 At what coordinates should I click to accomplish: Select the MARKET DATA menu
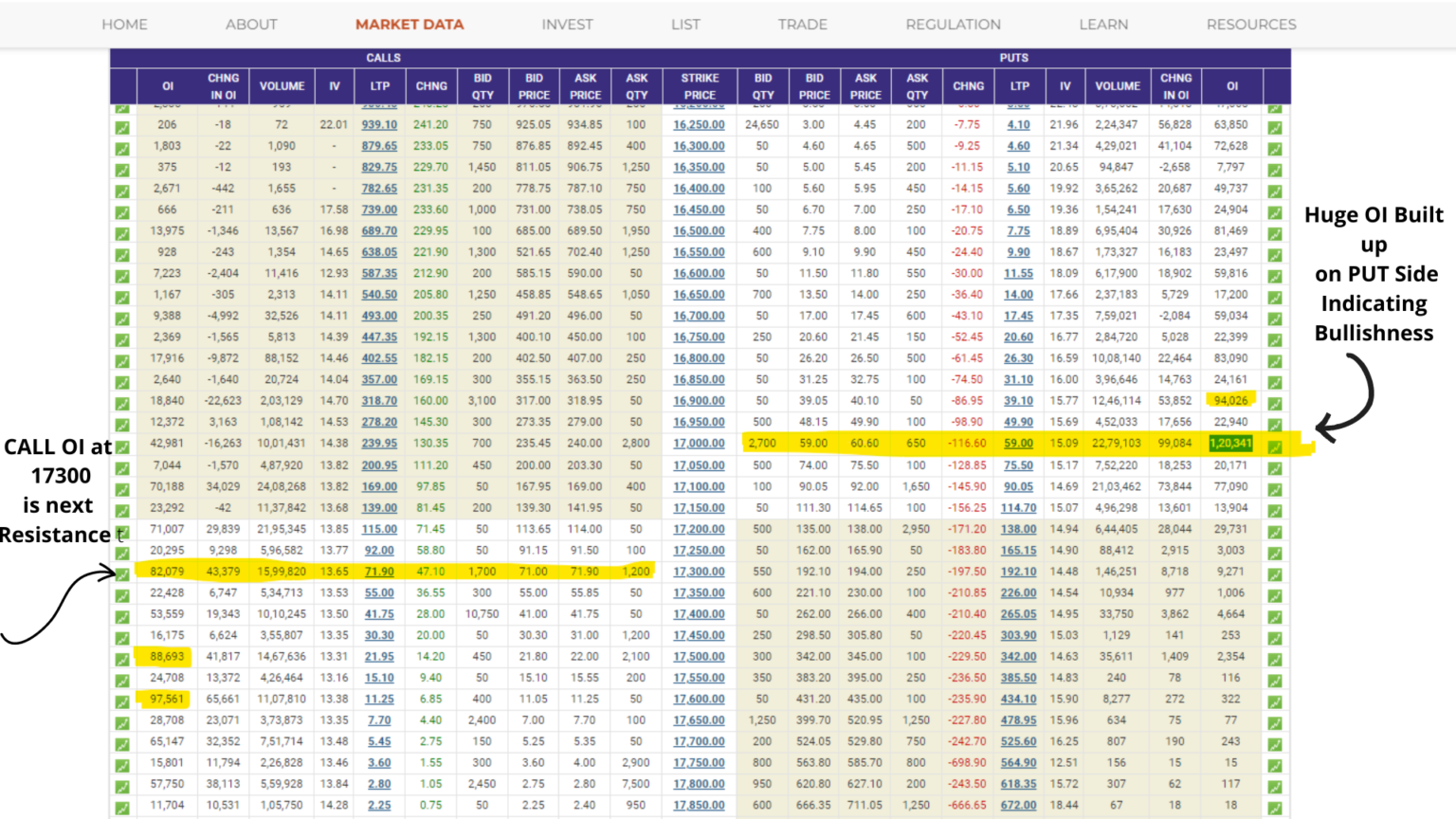(409, 25)
